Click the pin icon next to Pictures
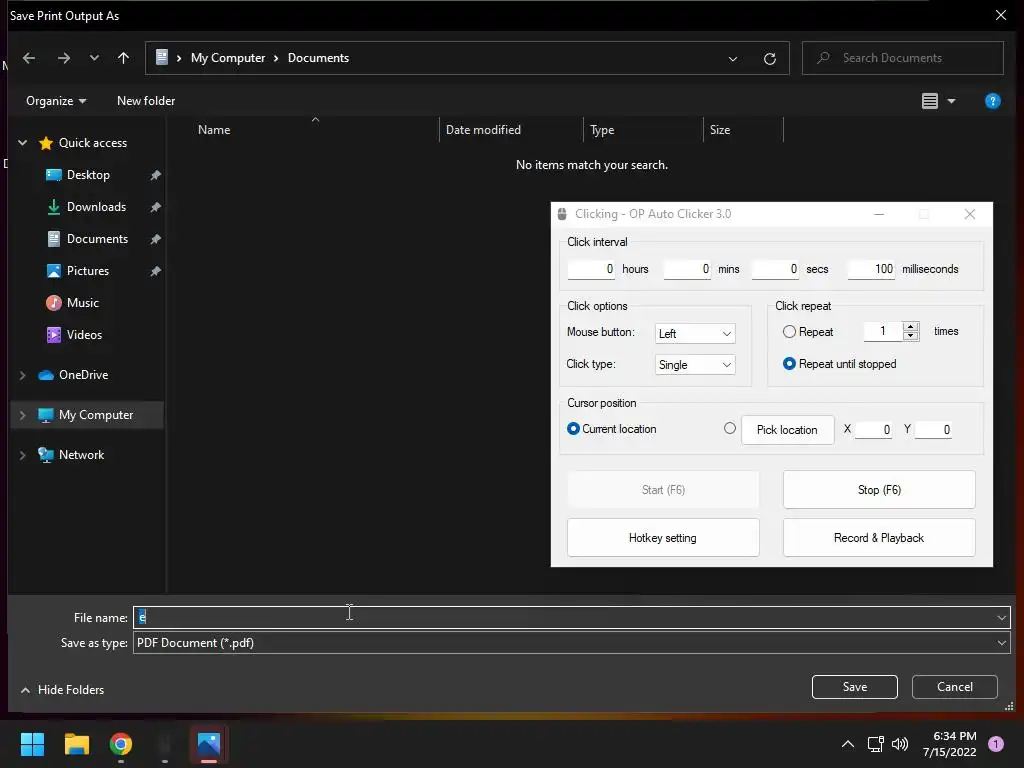The height and width of the screenshot is (768, 1024). pos(155,271)
